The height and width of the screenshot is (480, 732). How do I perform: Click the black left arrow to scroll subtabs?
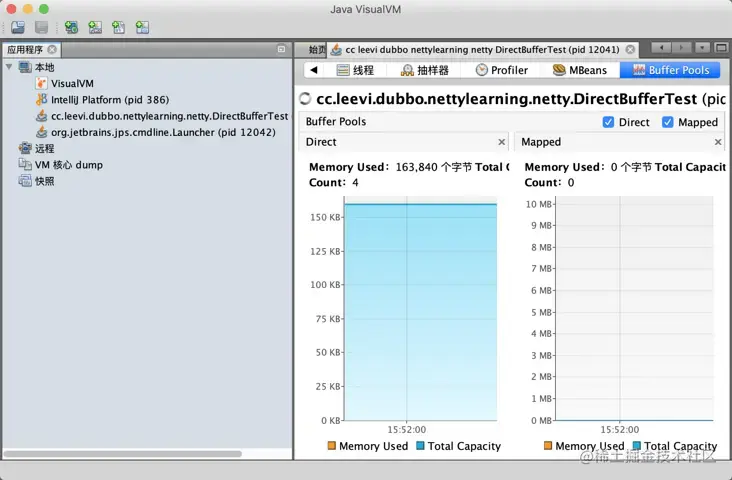(314, 70)
